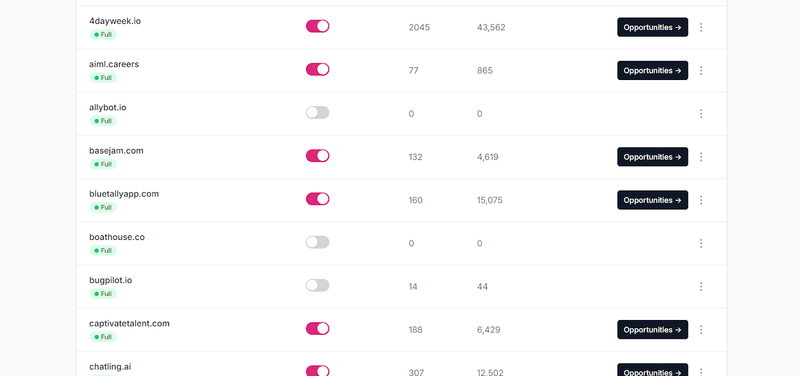Open more actions for captivatetalent.com
Screen dimensions: 800x376
pos(701,330)
